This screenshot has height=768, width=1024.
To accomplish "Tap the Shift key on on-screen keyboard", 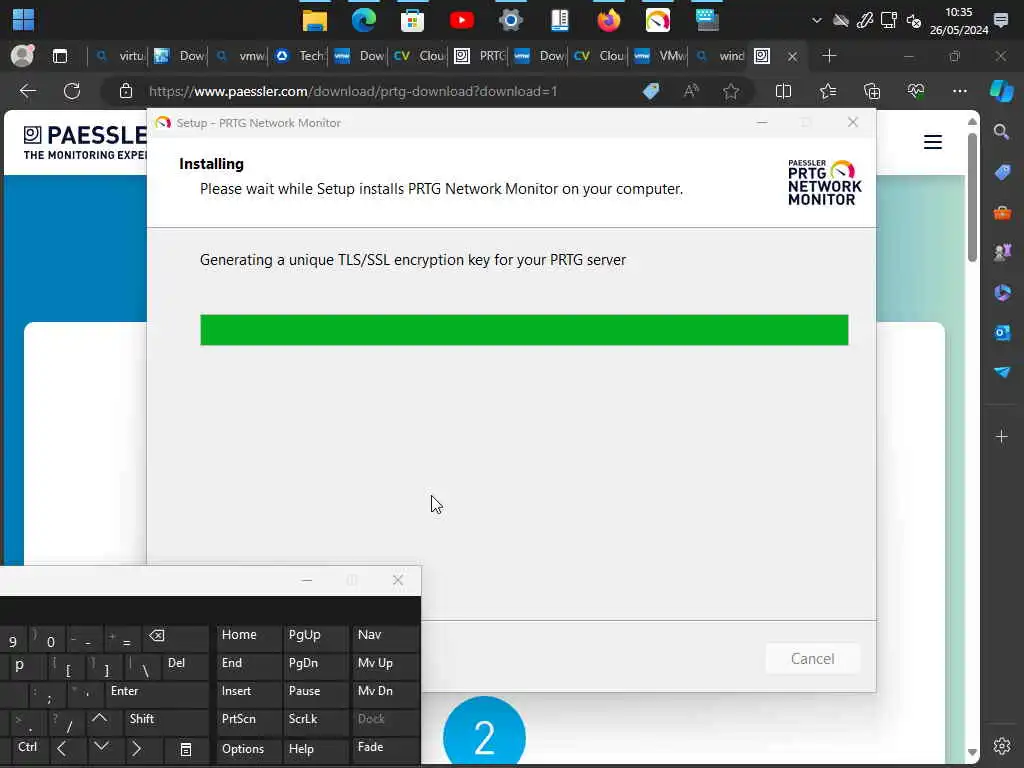I will click(x=166, y=722).
